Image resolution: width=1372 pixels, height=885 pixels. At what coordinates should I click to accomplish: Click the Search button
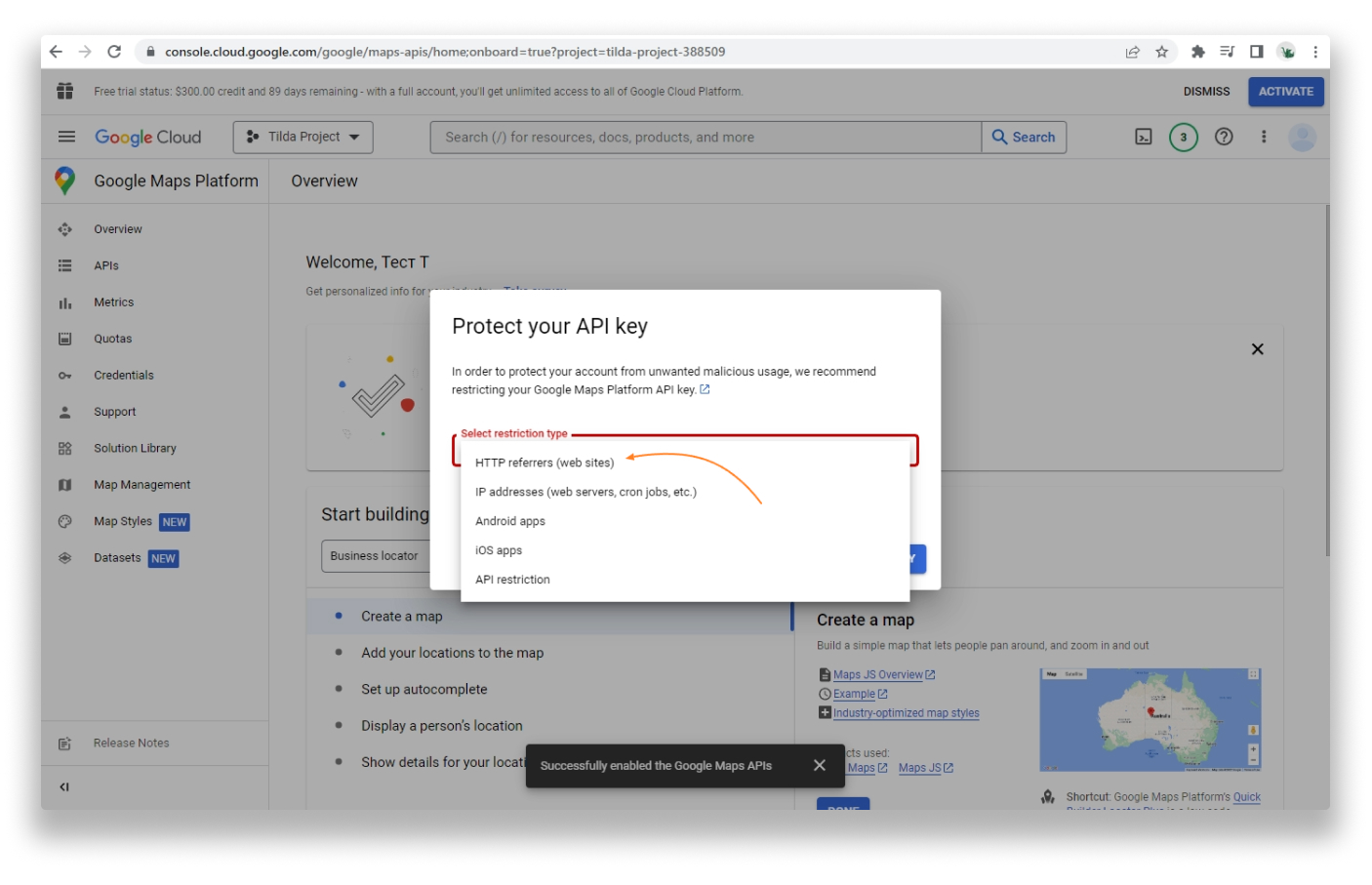(x=1024, y=137)
